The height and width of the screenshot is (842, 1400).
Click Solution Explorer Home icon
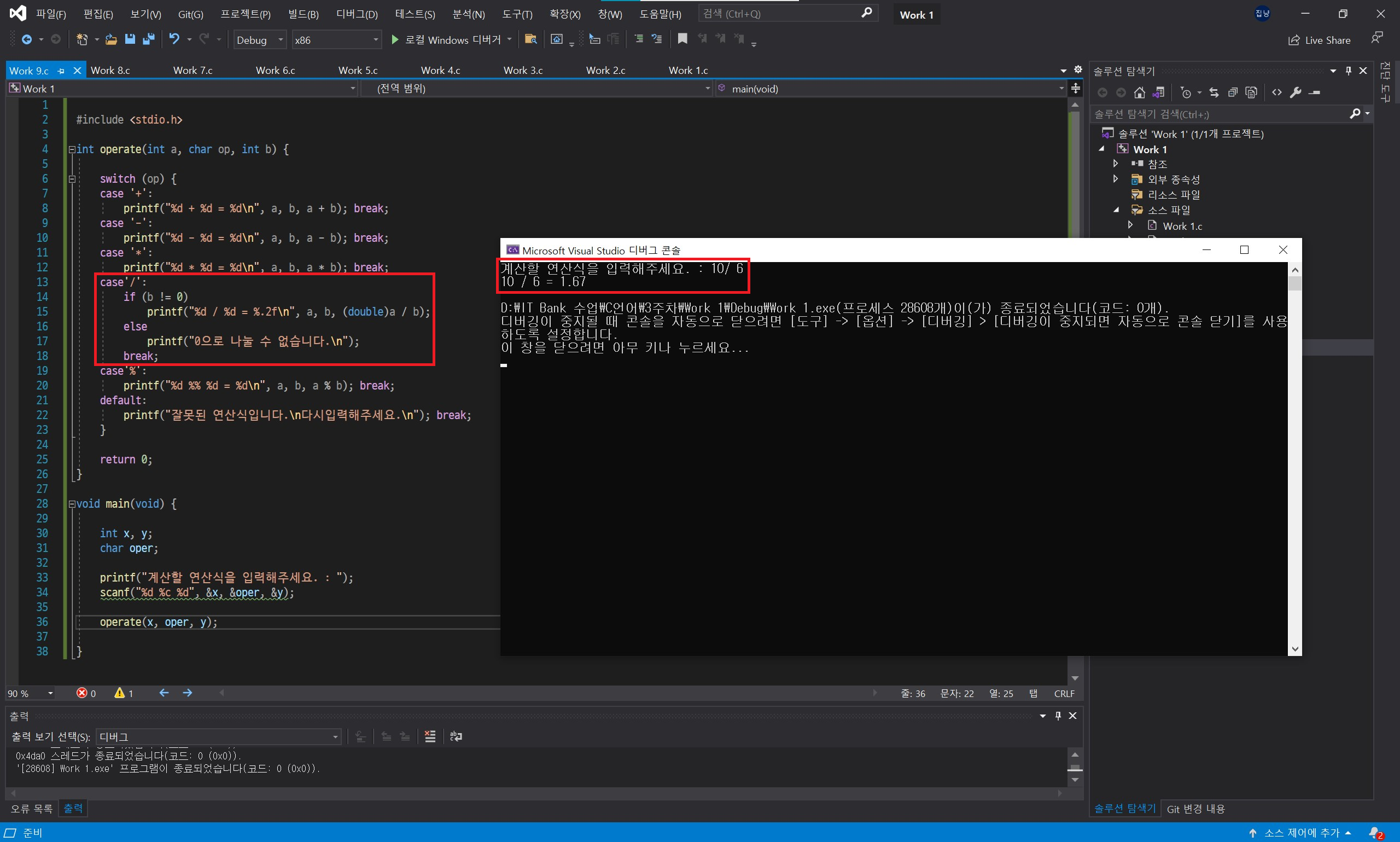(x=1139, y=92)
